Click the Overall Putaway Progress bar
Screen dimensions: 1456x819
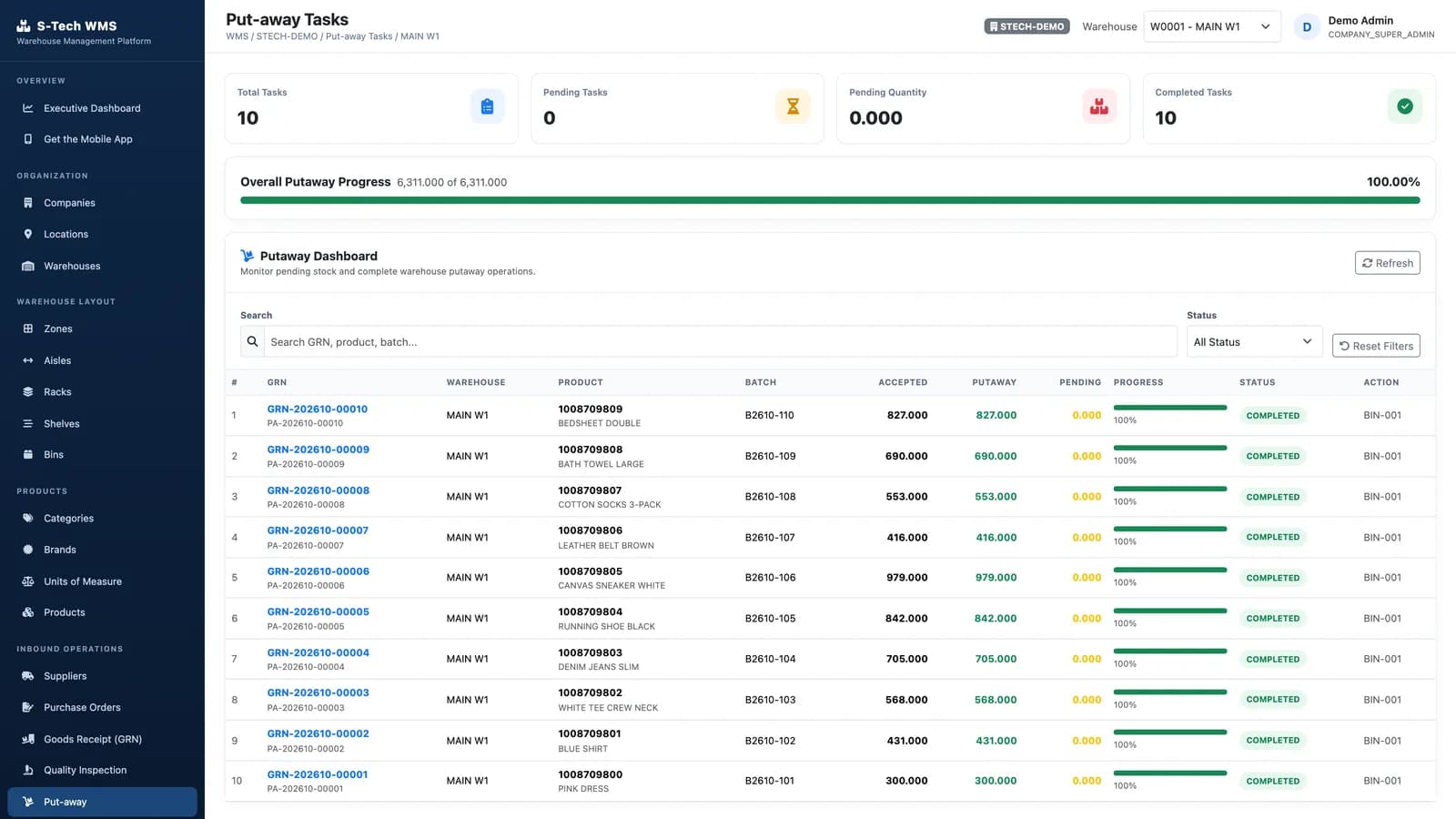[830, 200]
